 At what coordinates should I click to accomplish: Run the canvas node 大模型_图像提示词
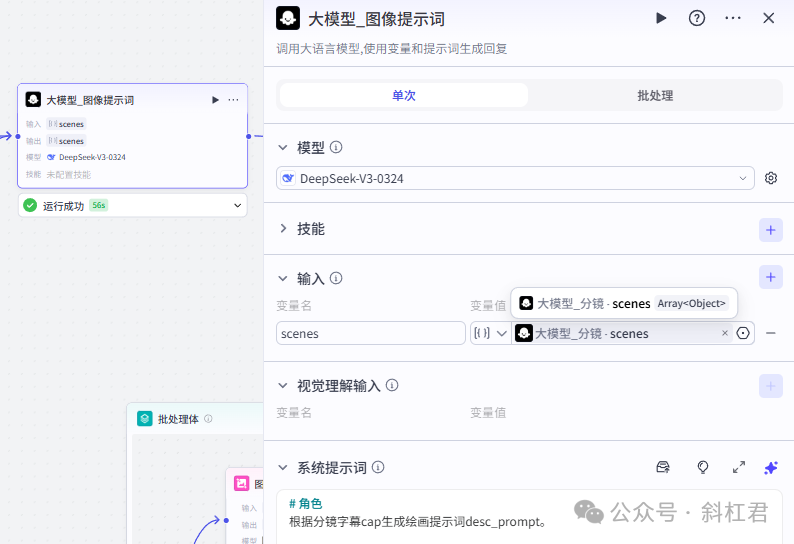[215, 100]
